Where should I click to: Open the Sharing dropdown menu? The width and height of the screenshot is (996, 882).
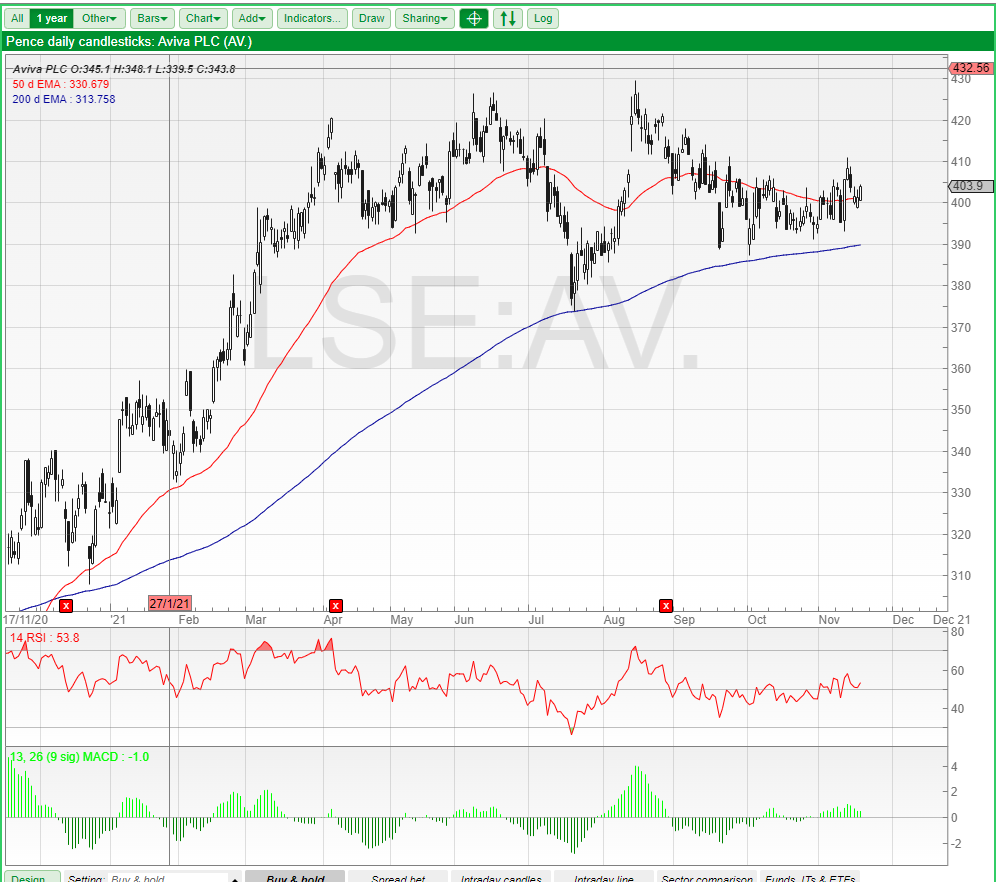pos(425,18)
